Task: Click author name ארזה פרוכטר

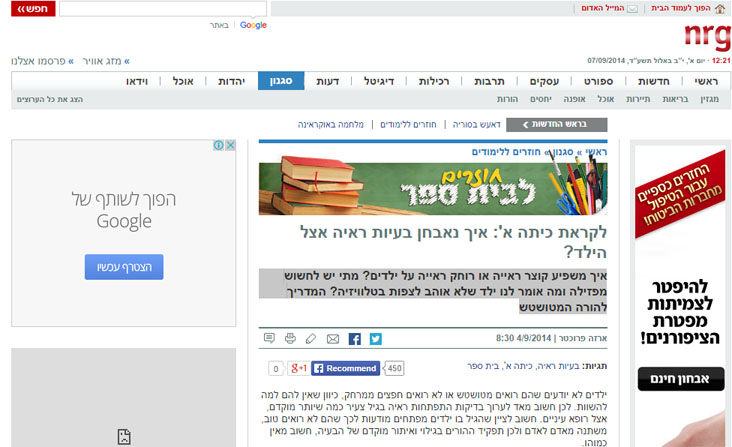Action: (x=583, y=338)
